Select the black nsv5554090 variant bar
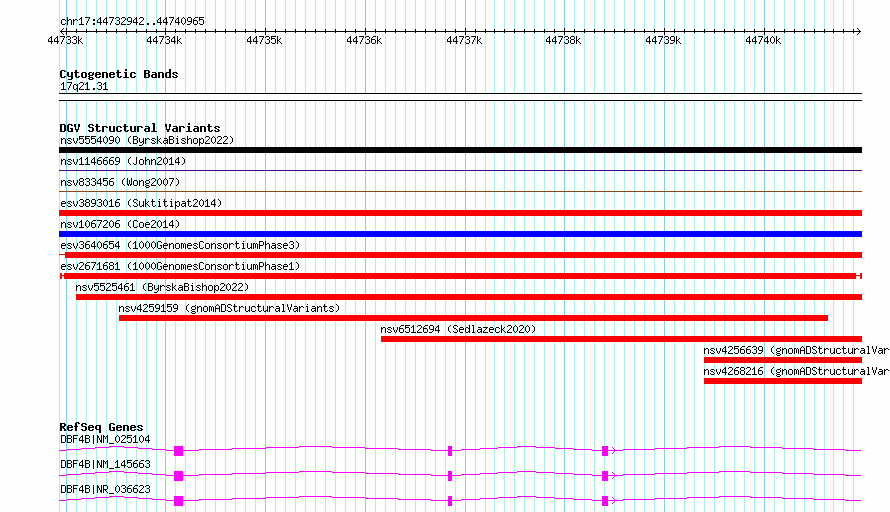 coord(460,150)
